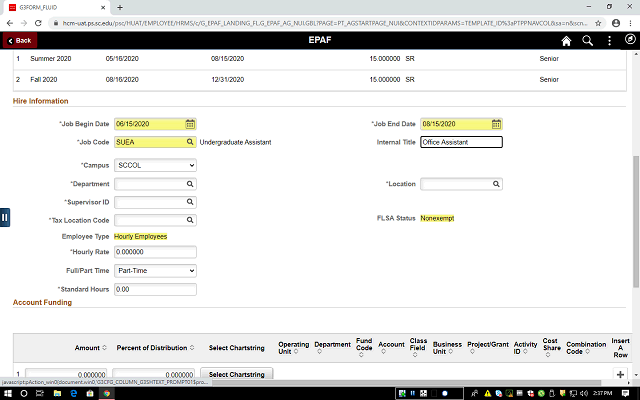640x400 pixels.
Task: Click the Account Funding section heading
Action: tap(42, 302)
